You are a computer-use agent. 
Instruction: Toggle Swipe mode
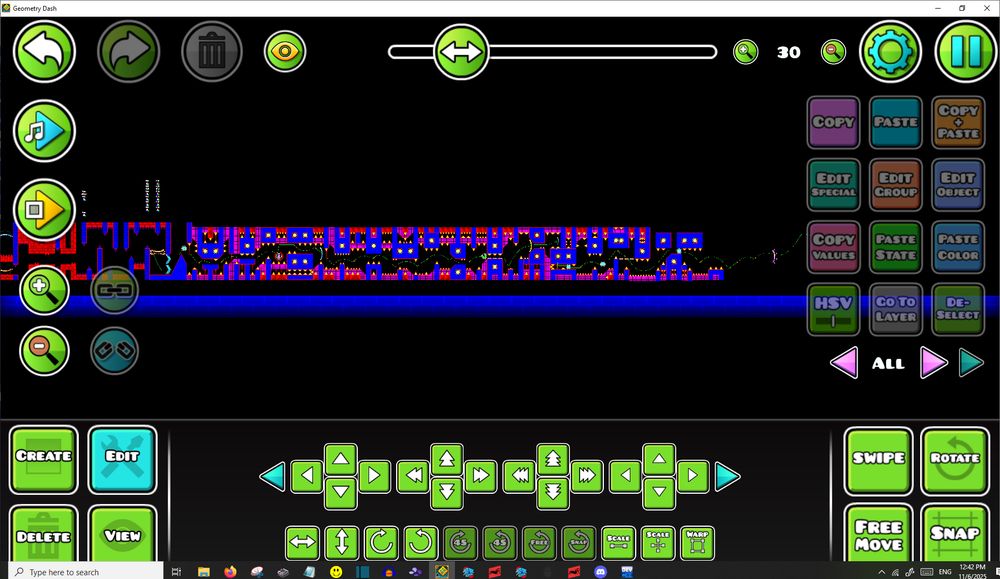tap(878, 462)
